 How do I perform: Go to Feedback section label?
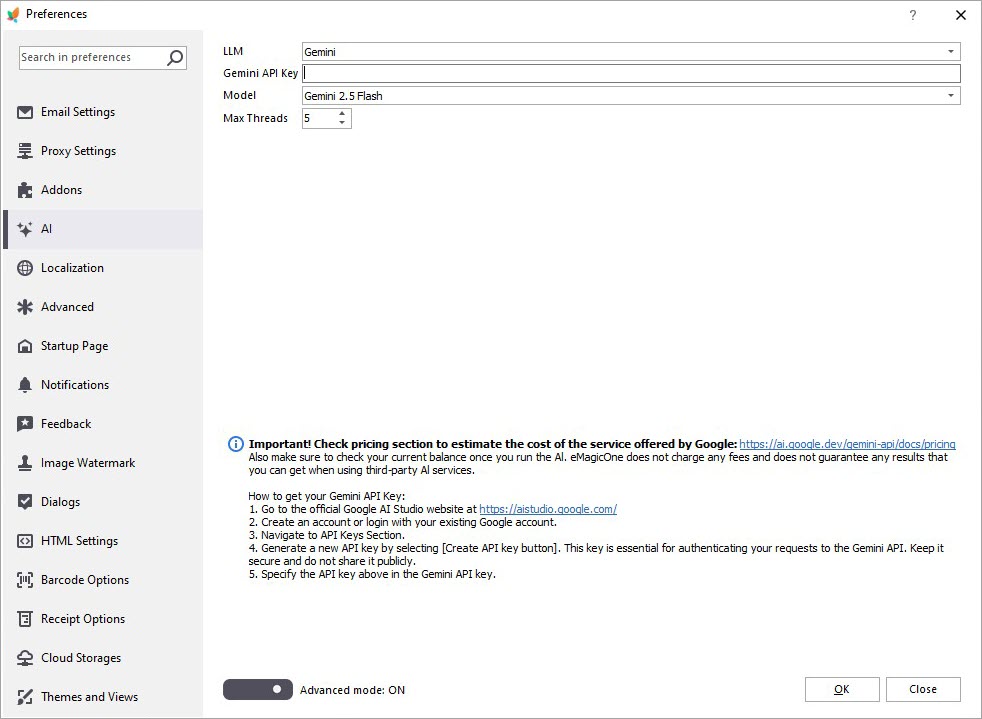pos(66,424)
